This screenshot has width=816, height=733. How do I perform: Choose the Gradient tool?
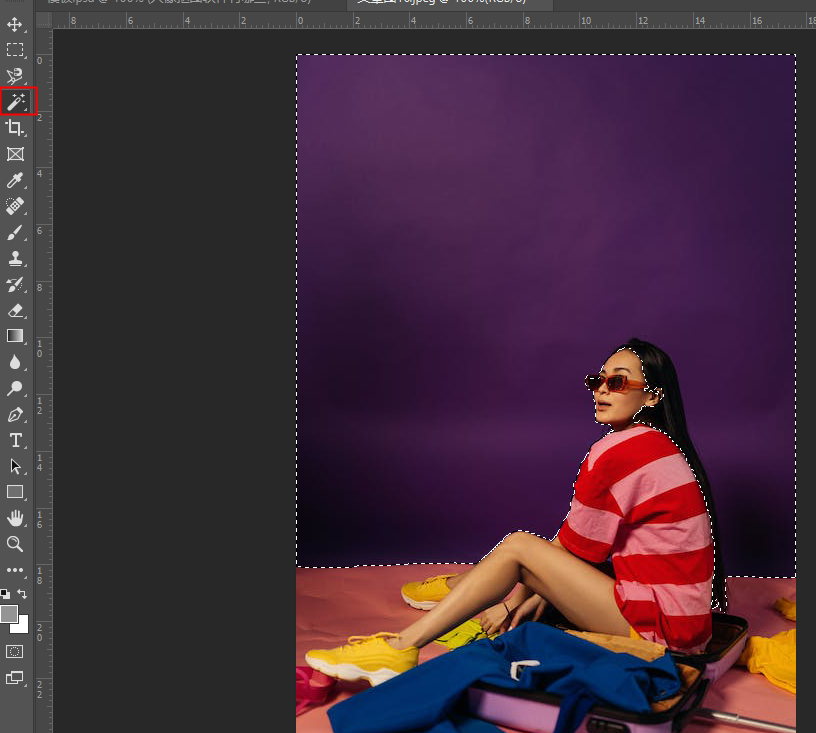tap(15, 336)
